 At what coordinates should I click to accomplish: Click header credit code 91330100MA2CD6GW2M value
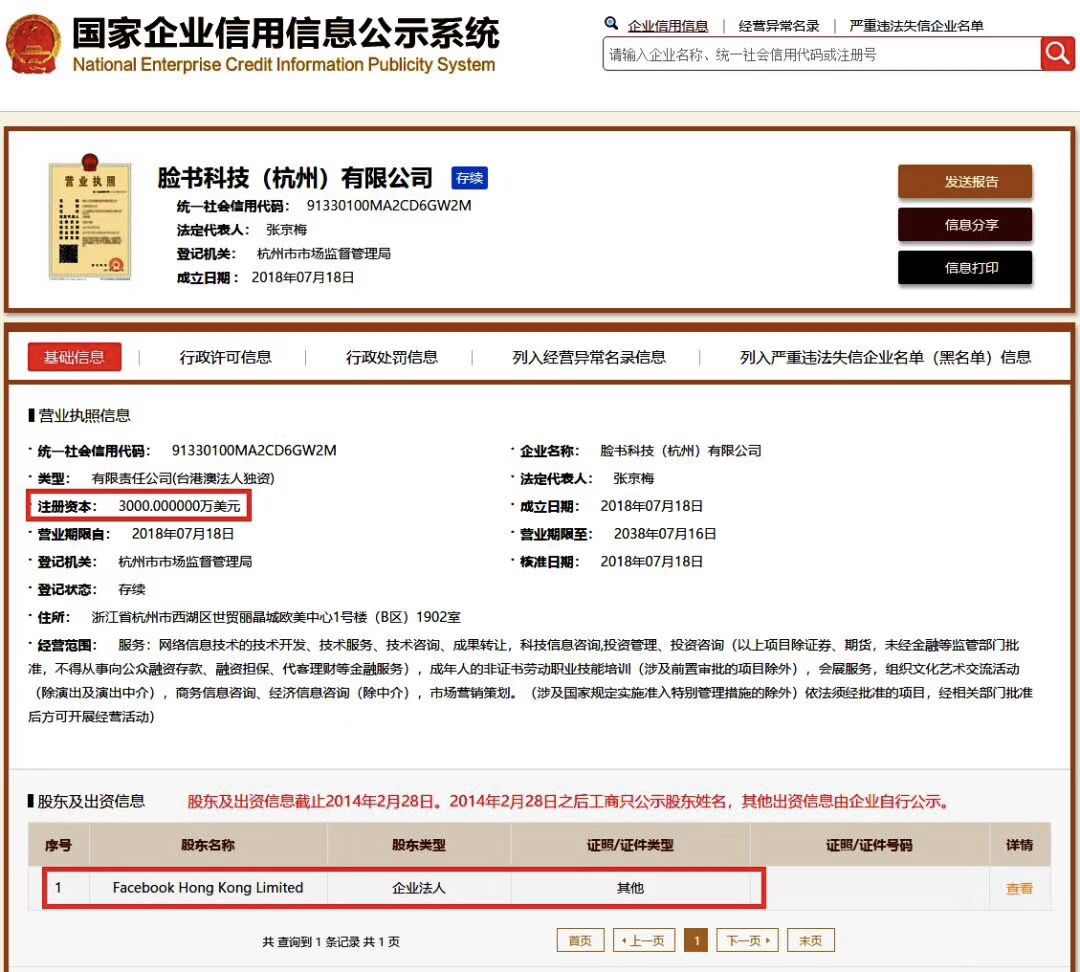pos(388,205)
